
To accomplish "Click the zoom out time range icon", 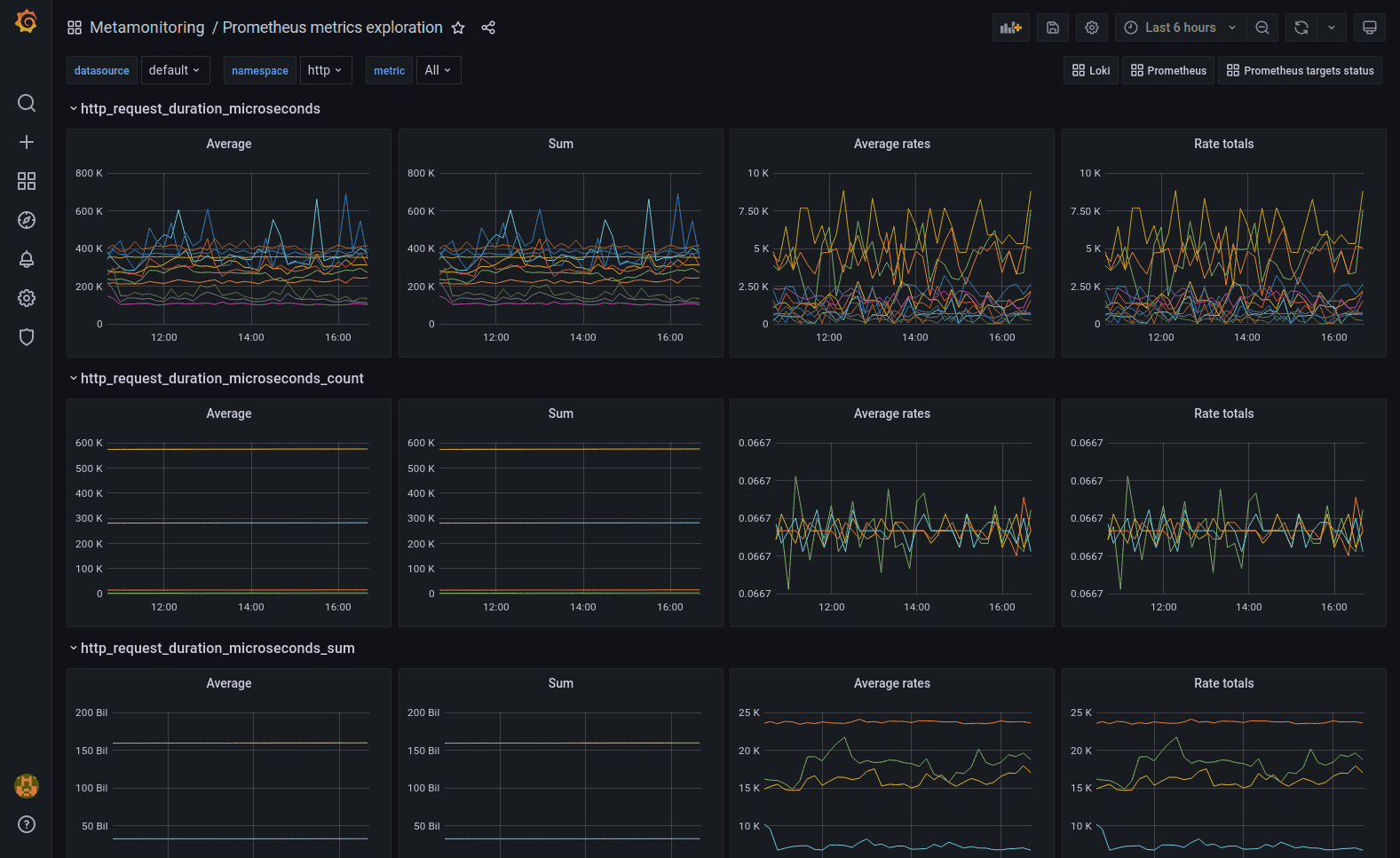I will click(x=1262, y=28).
